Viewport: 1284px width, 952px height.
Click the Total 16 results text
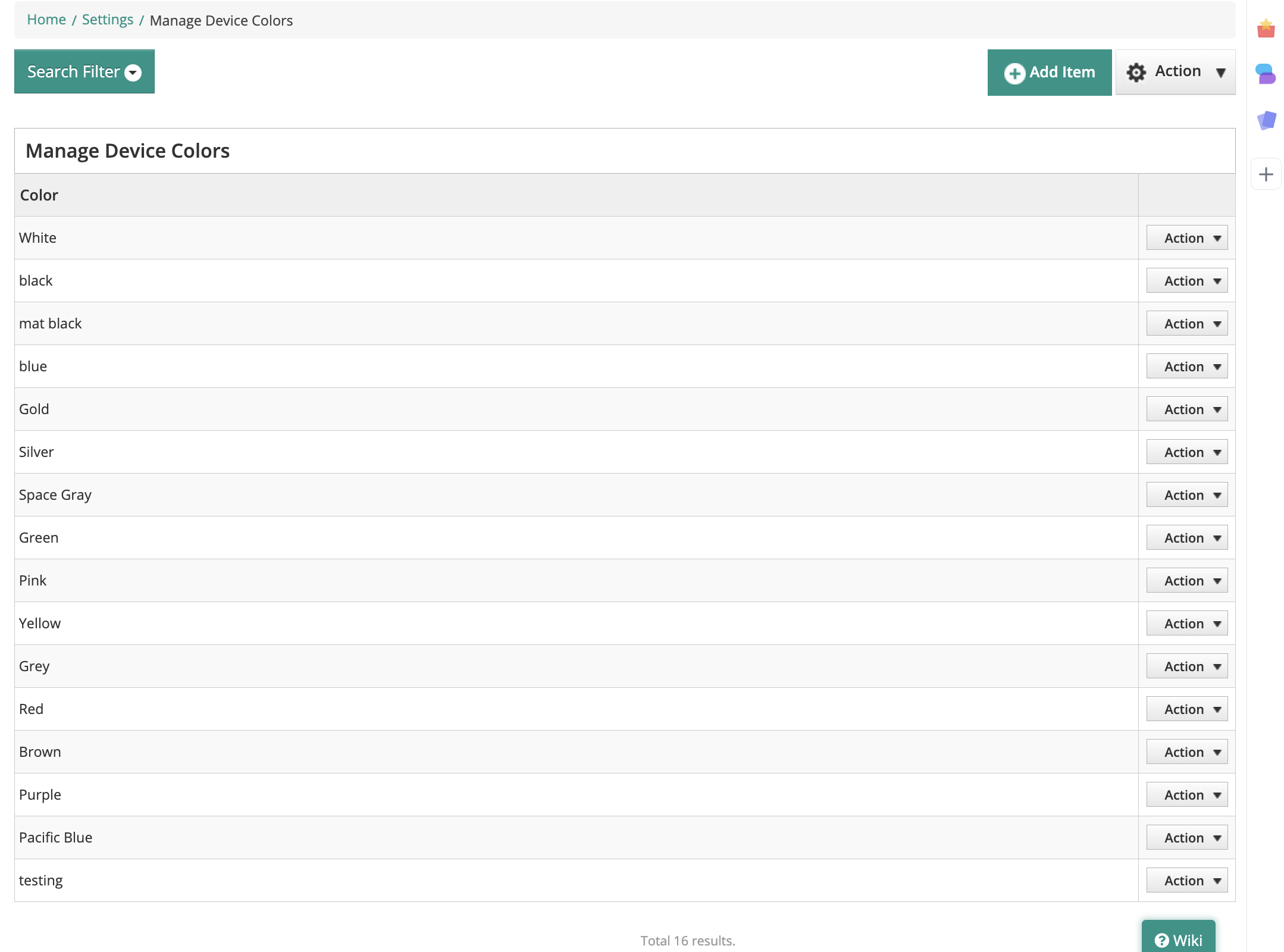(688, 941)
